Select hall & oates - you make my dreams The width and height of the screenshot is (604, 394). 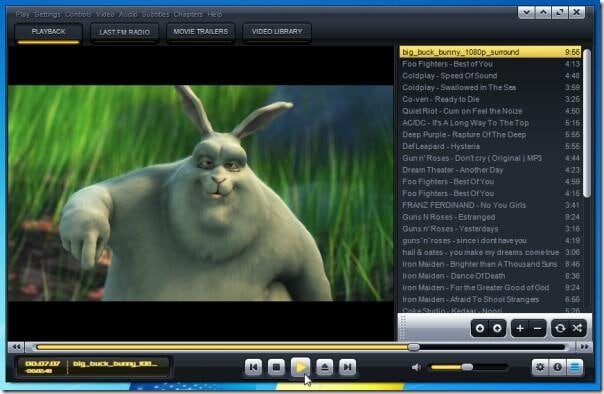490,252
